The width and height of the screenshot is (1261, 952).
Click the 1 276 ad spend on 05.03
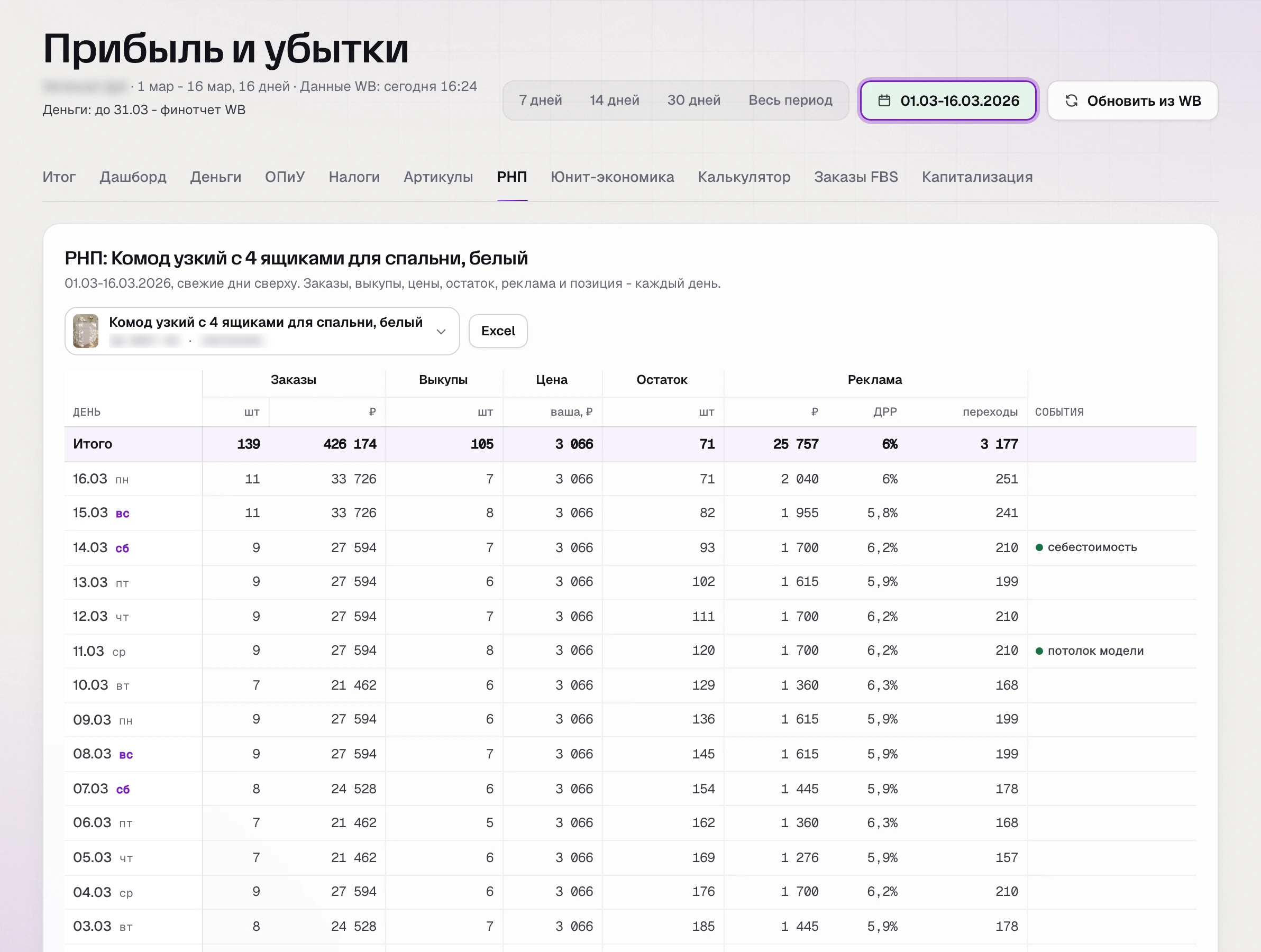pos(799,857)
